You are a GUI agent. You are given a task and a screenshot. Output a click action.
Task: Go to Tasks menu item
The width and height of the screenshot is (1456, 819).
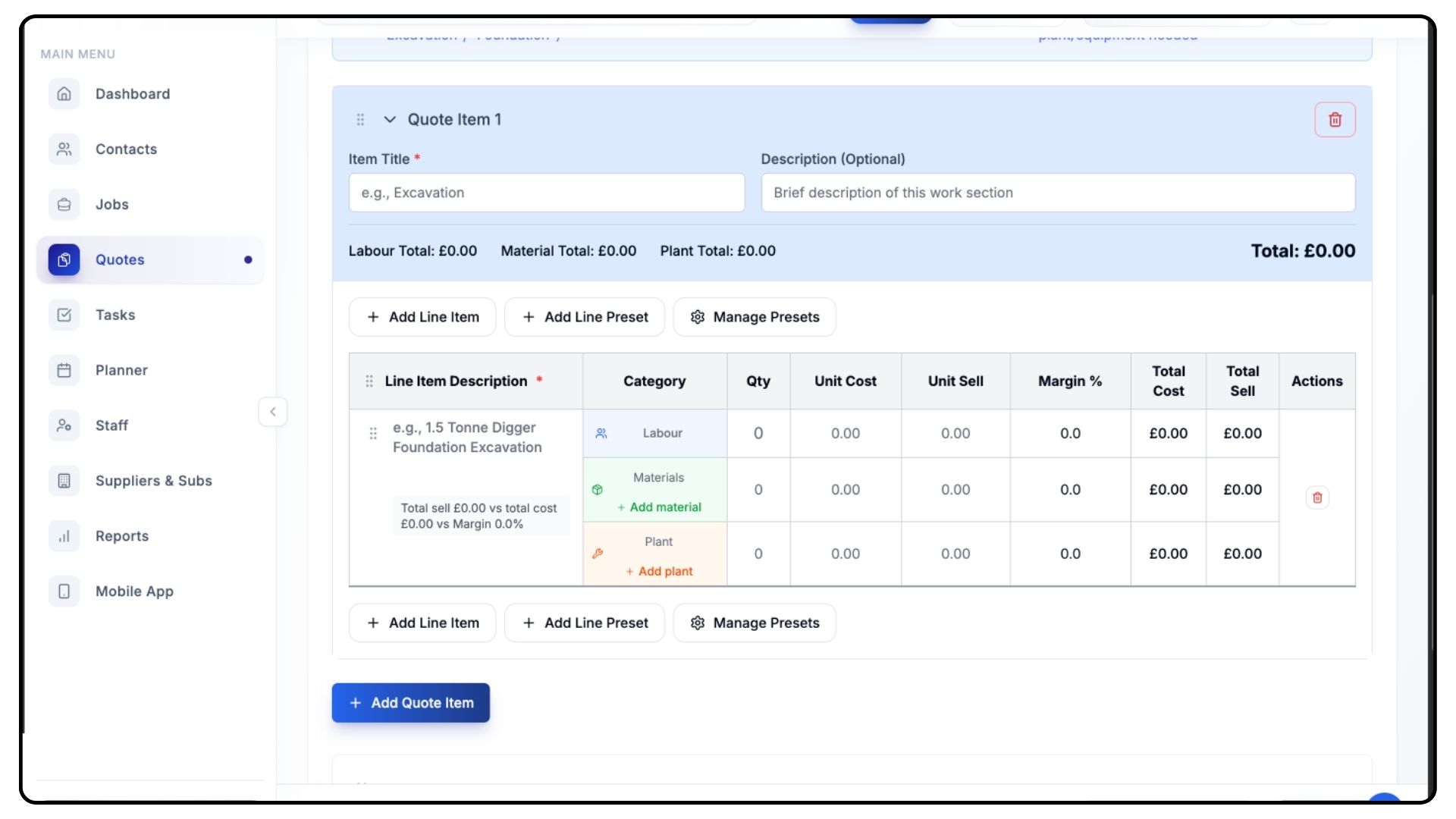[115, 315]
